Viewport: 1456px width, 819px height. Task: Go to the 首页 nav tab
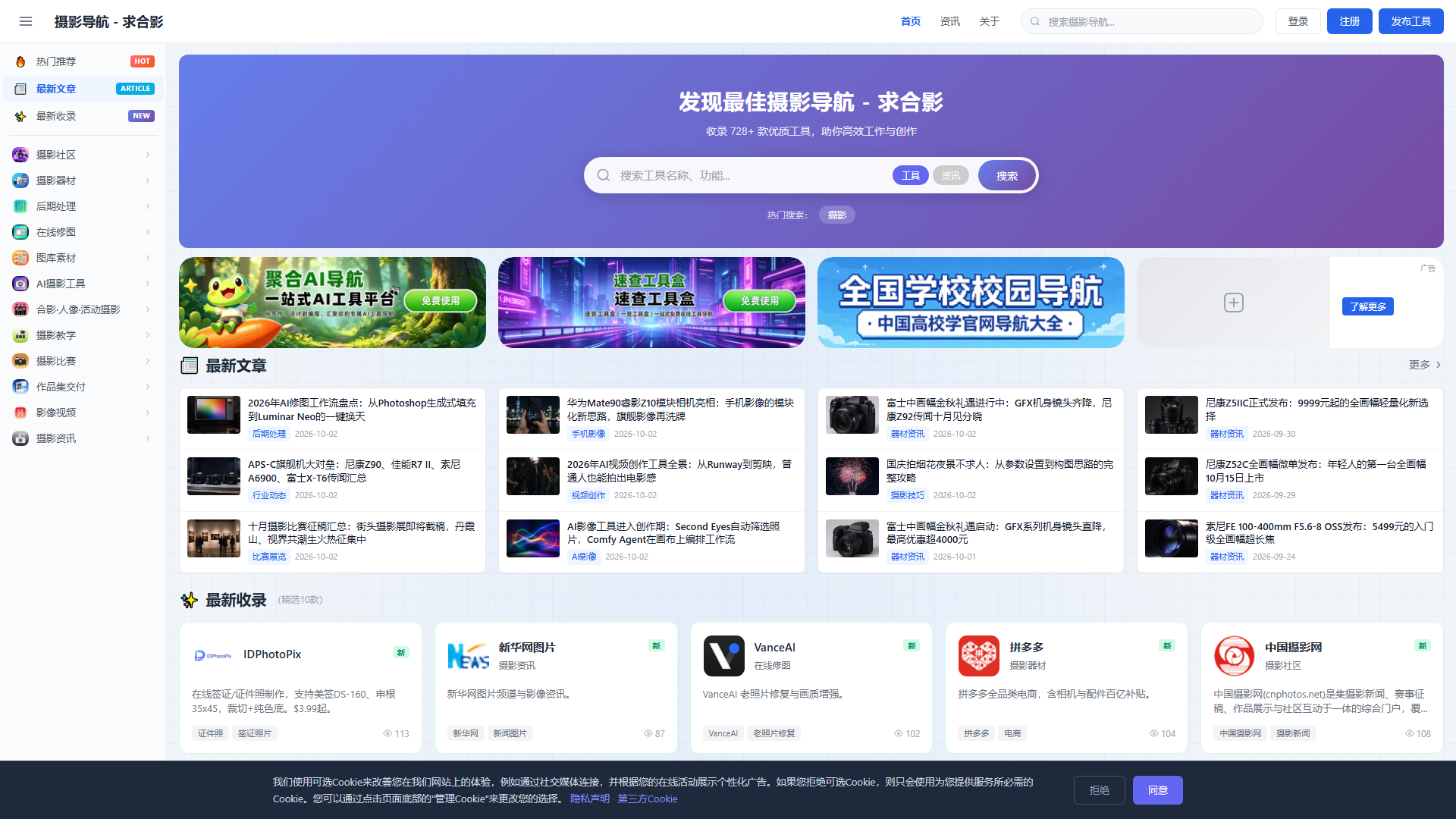tap(911, 21)
